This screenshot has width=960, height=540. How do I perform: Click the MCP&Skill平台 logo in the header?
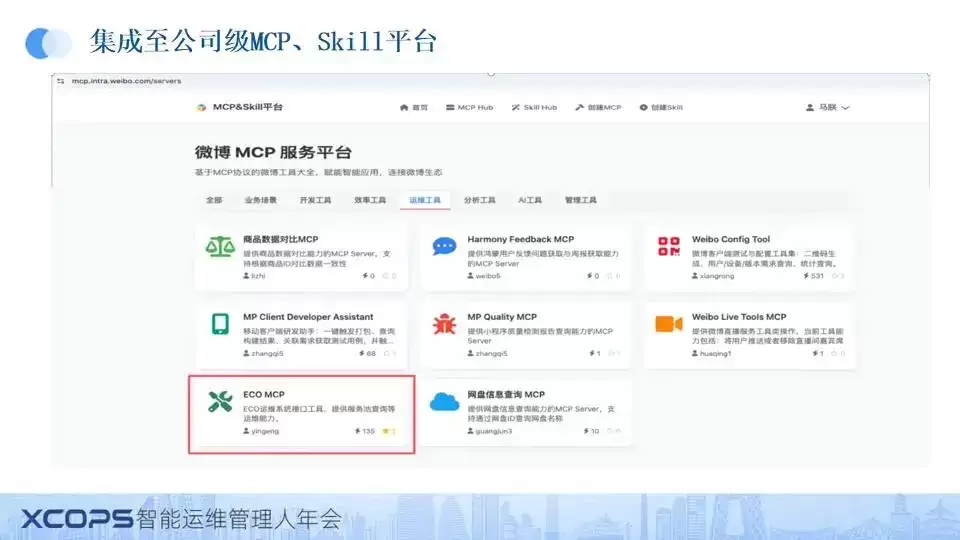pyautogui.click(x=239, y=107)
